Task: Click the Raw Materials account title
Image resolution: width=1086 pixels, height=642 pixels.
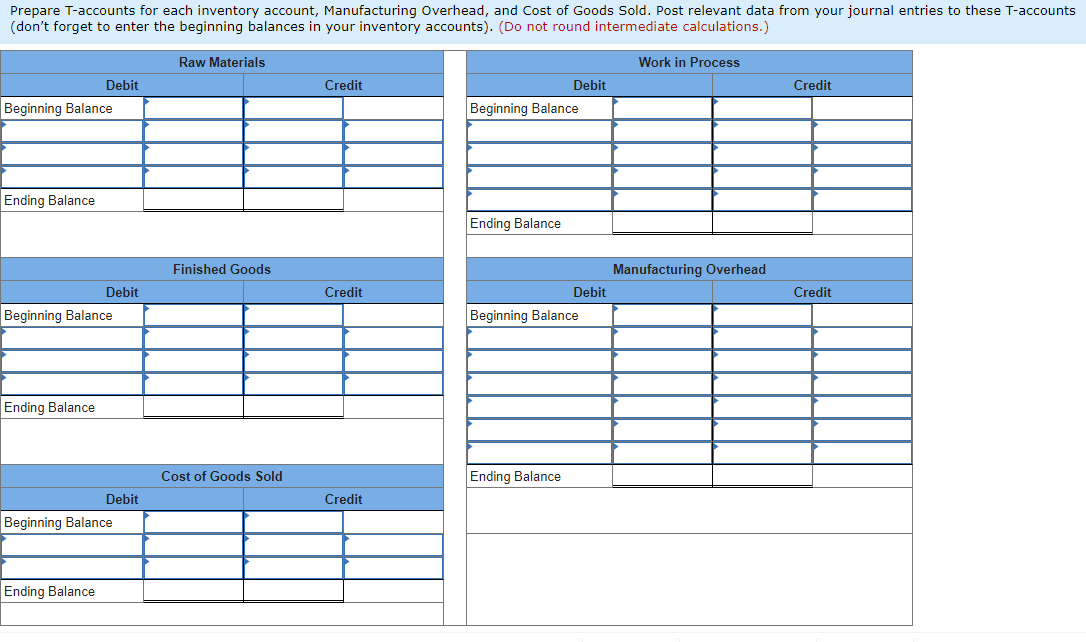Action: click(222, 62)
